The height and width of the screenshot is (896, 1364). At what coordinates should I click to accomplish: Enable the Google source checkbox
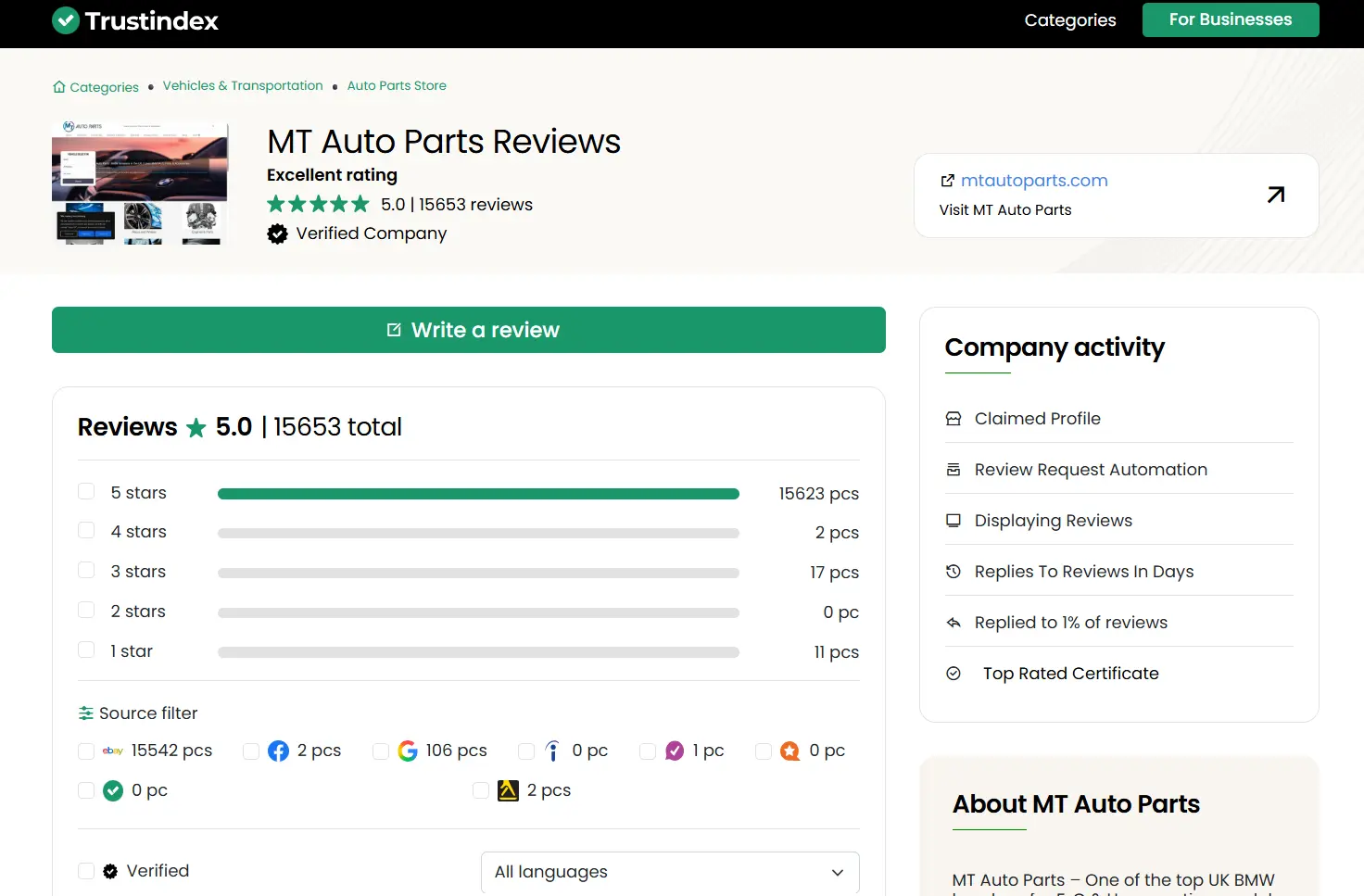(x=380, y=751)
